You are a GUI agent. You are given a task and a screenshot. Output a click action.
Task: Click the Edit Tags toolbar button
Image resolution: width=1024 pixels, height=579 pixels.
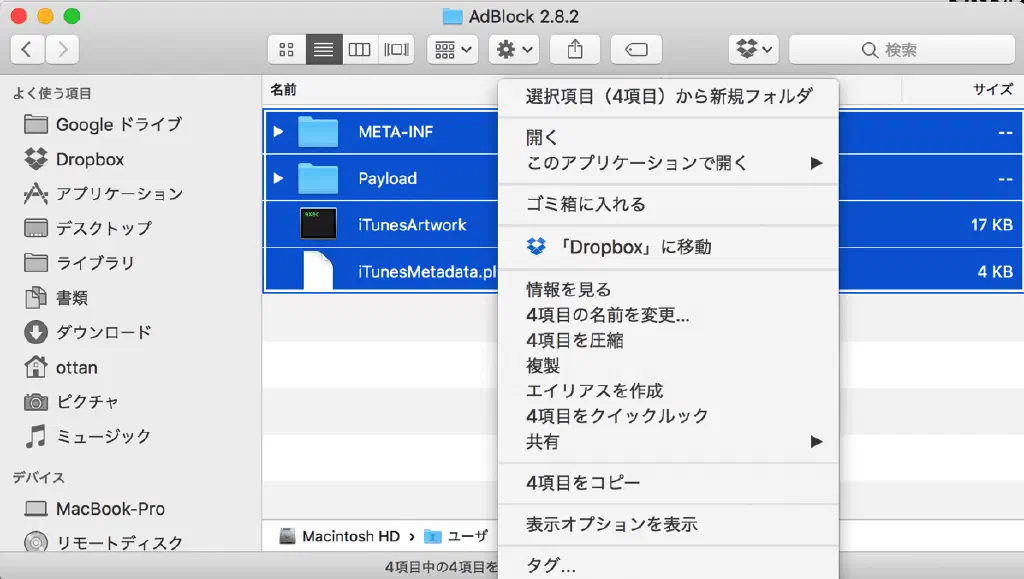(635, 49)
